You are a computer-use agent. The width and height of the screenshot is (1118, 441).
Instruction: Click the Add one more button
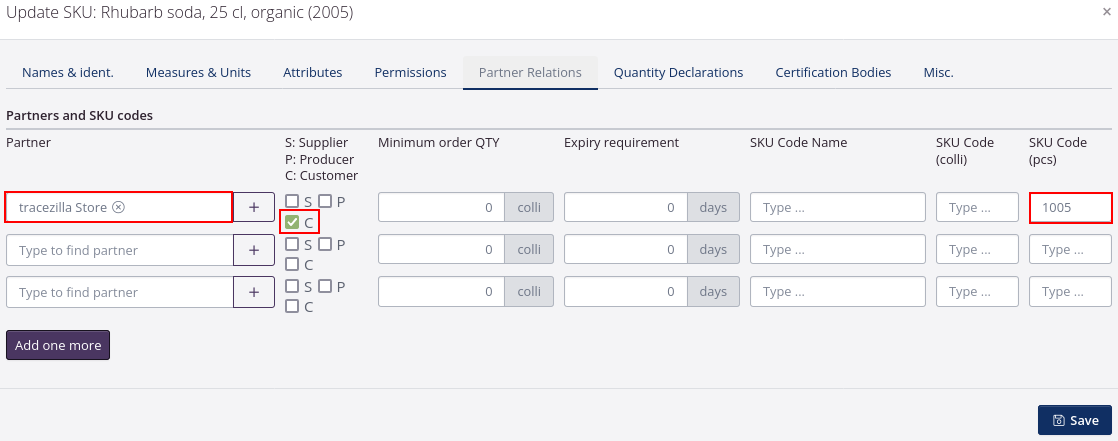[58, 345]
